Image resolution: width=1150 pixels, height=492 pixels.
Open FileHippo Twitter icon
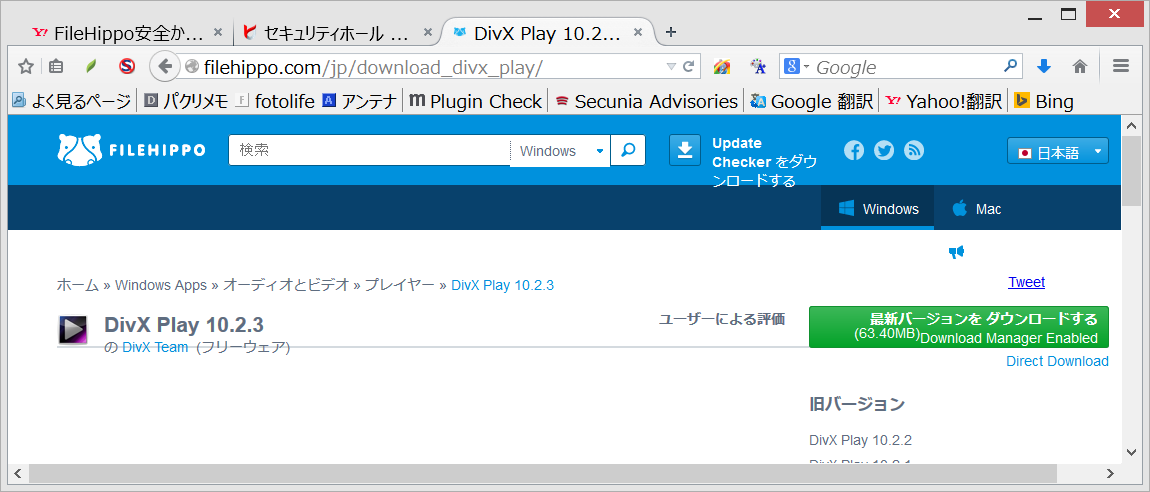click(x=884, y=150)
